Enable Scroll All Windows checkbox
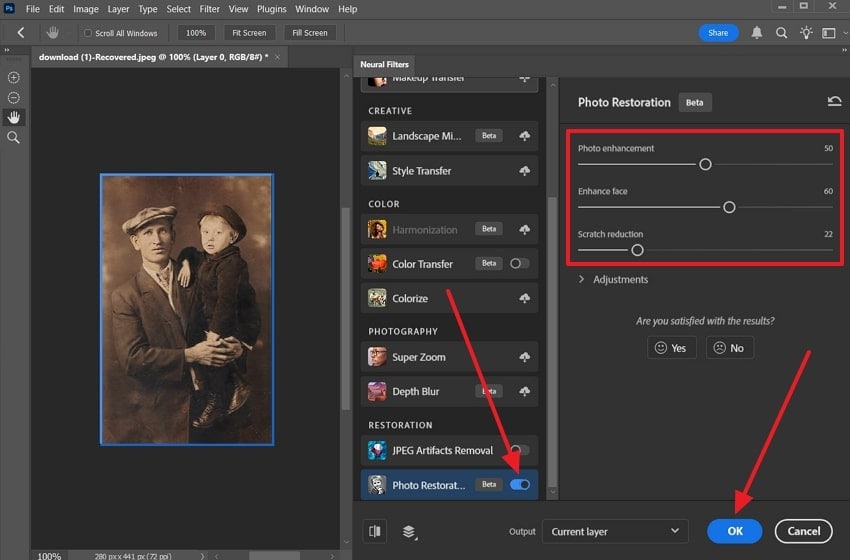This screenshot has height=560, width=850. [88, 33]
